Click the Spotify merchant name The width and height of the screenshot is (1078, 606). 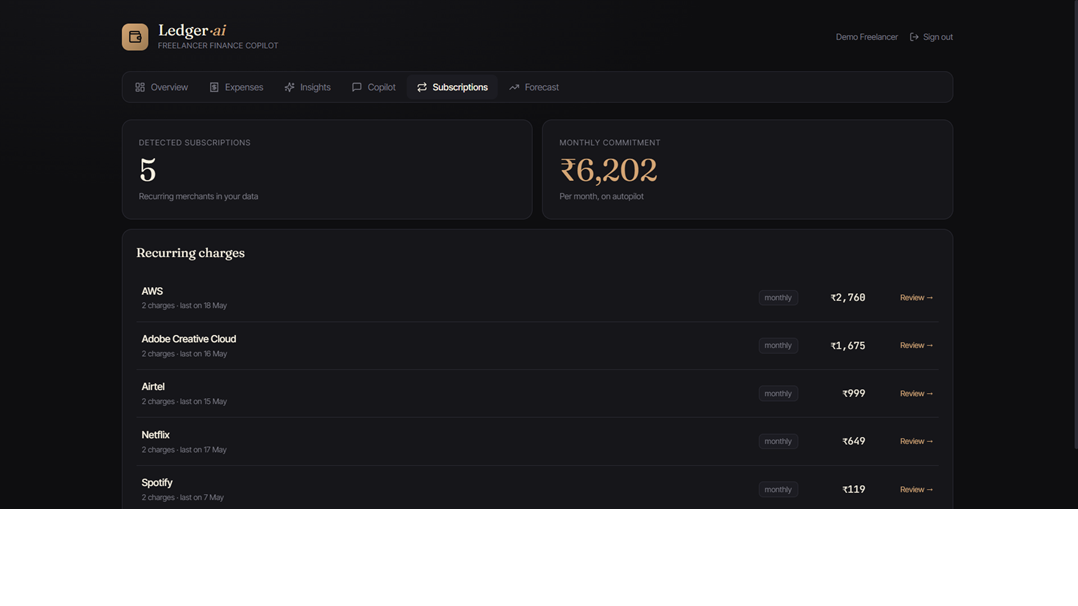pos(157,482)
